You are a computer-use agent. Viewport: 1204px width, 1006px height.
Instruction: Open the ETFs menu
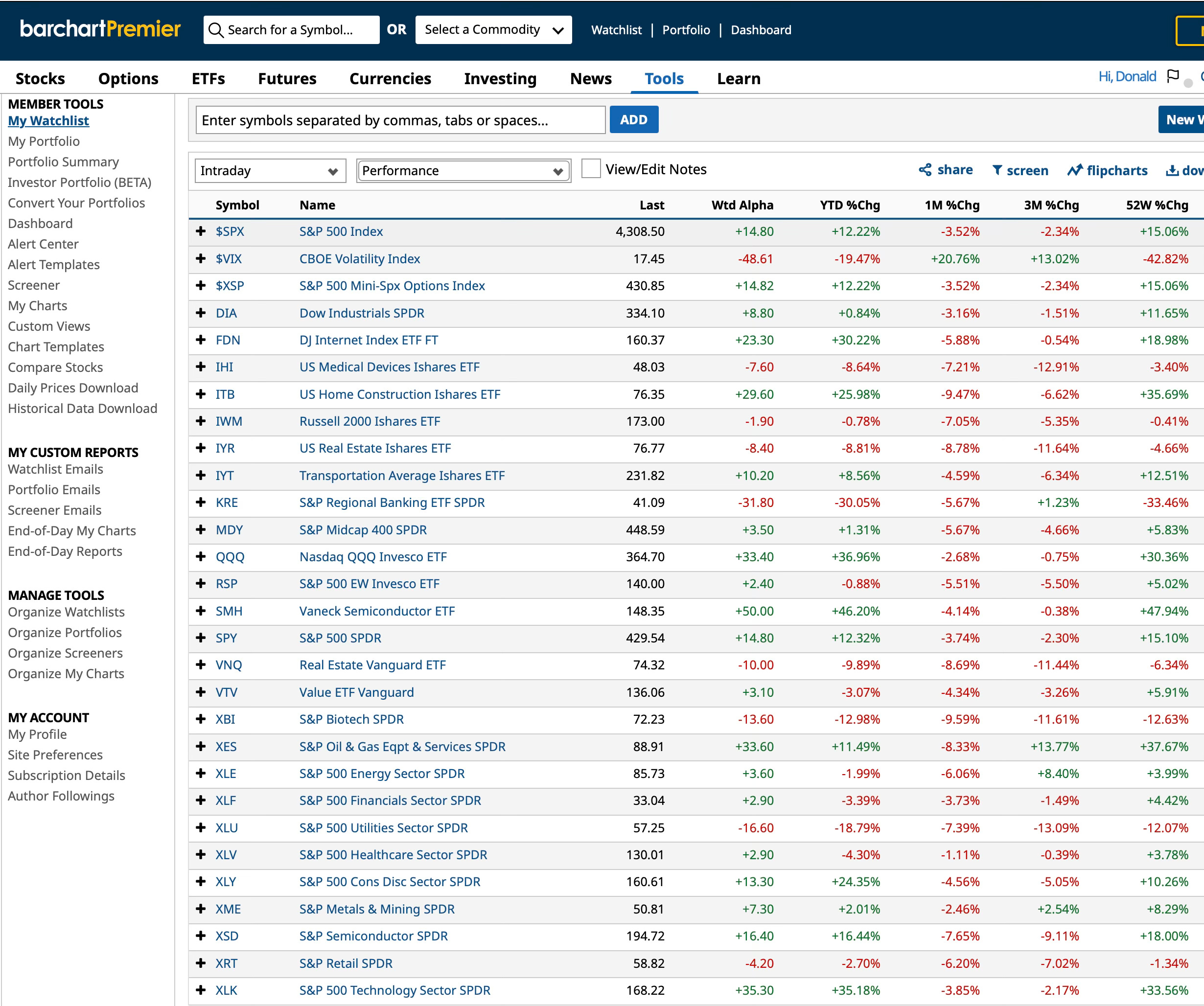(x=208, y=78)
